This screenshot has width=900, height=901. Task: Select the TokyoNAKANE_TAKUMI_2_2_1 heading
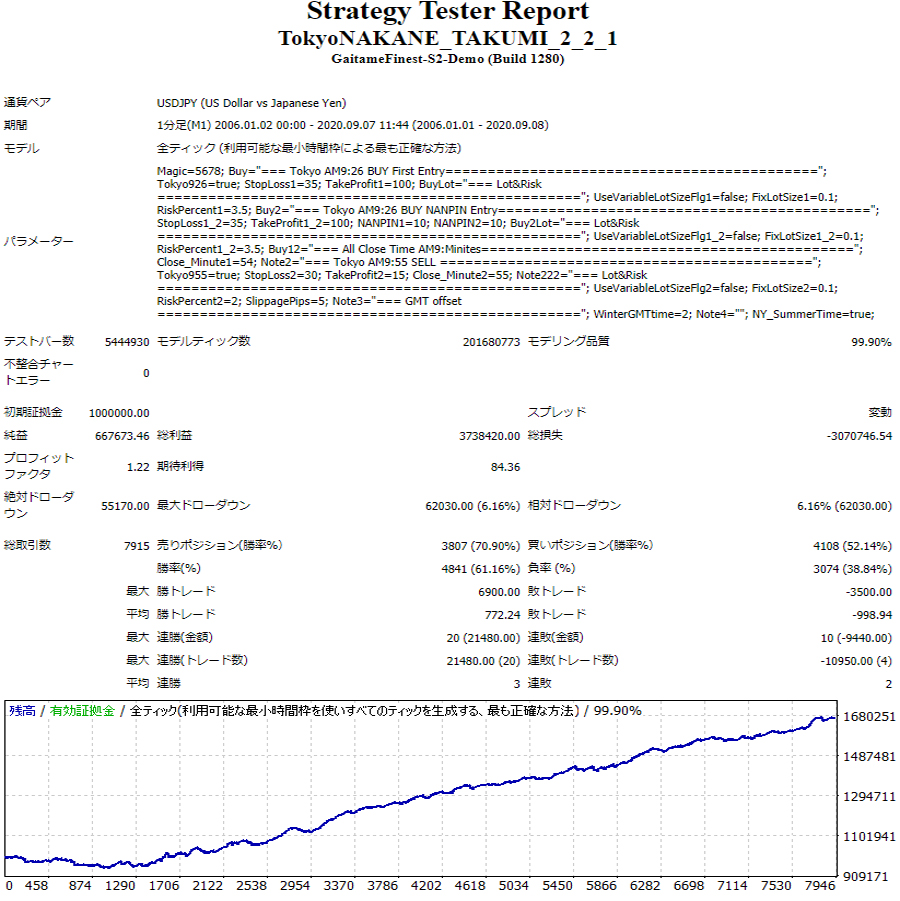tap(448, 38)
